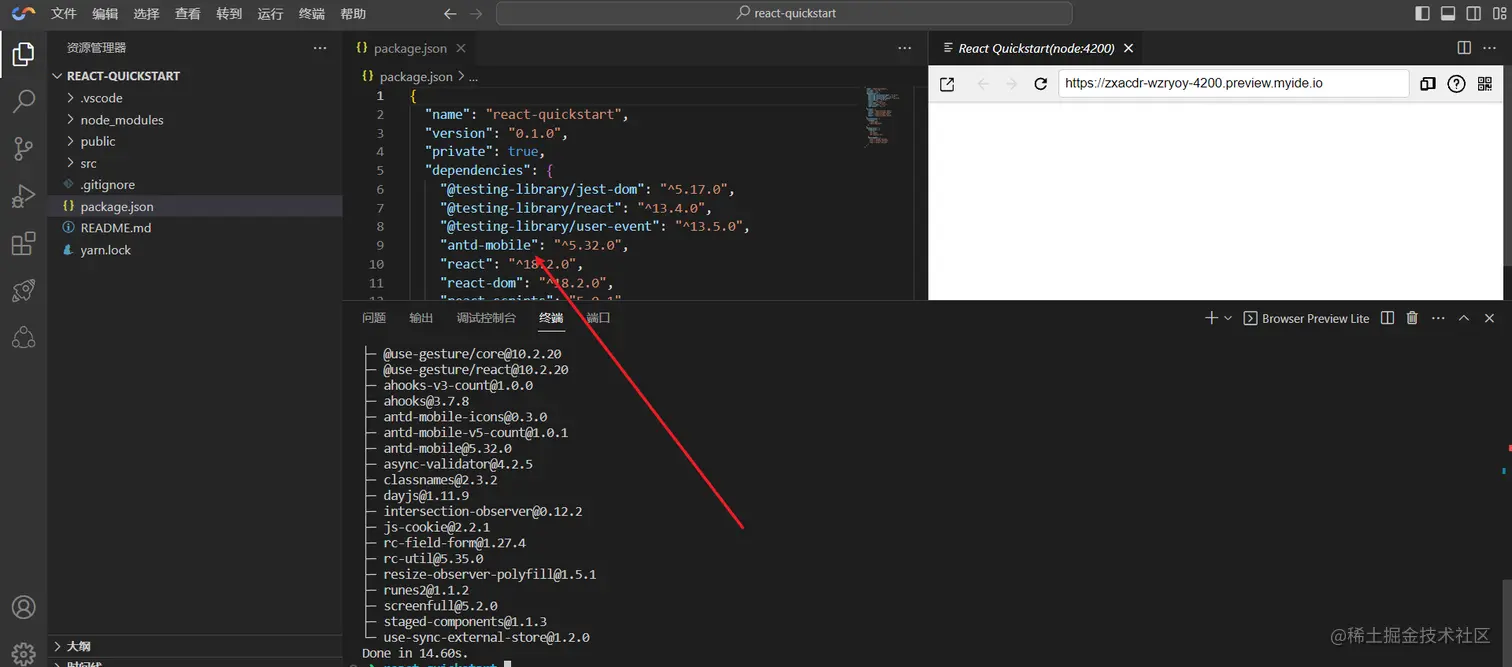Toggle primary side bar layout icon

[x=1422, y=14]
